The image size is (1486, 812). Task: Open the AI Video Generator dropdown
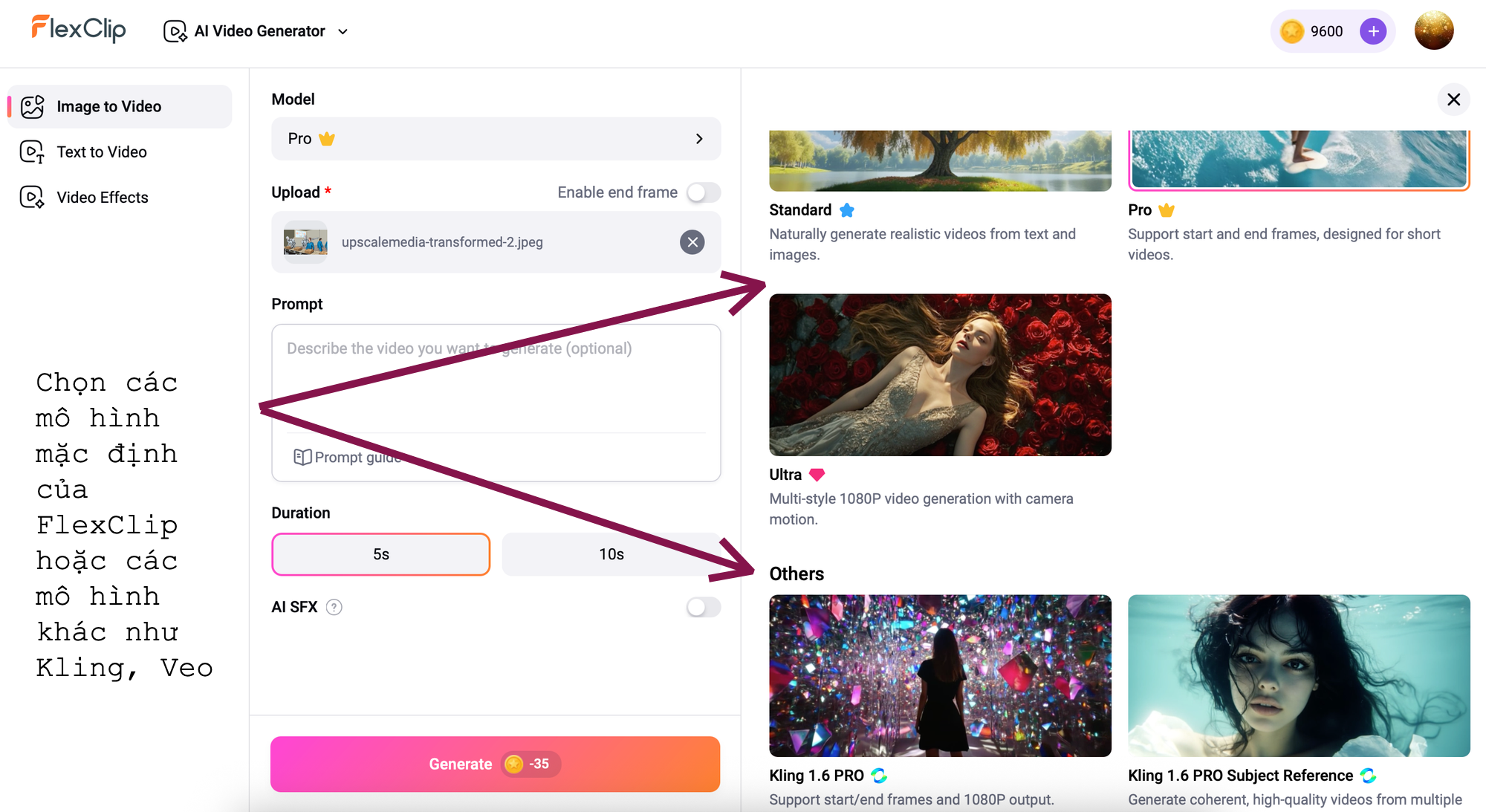[x=256, y=31]
